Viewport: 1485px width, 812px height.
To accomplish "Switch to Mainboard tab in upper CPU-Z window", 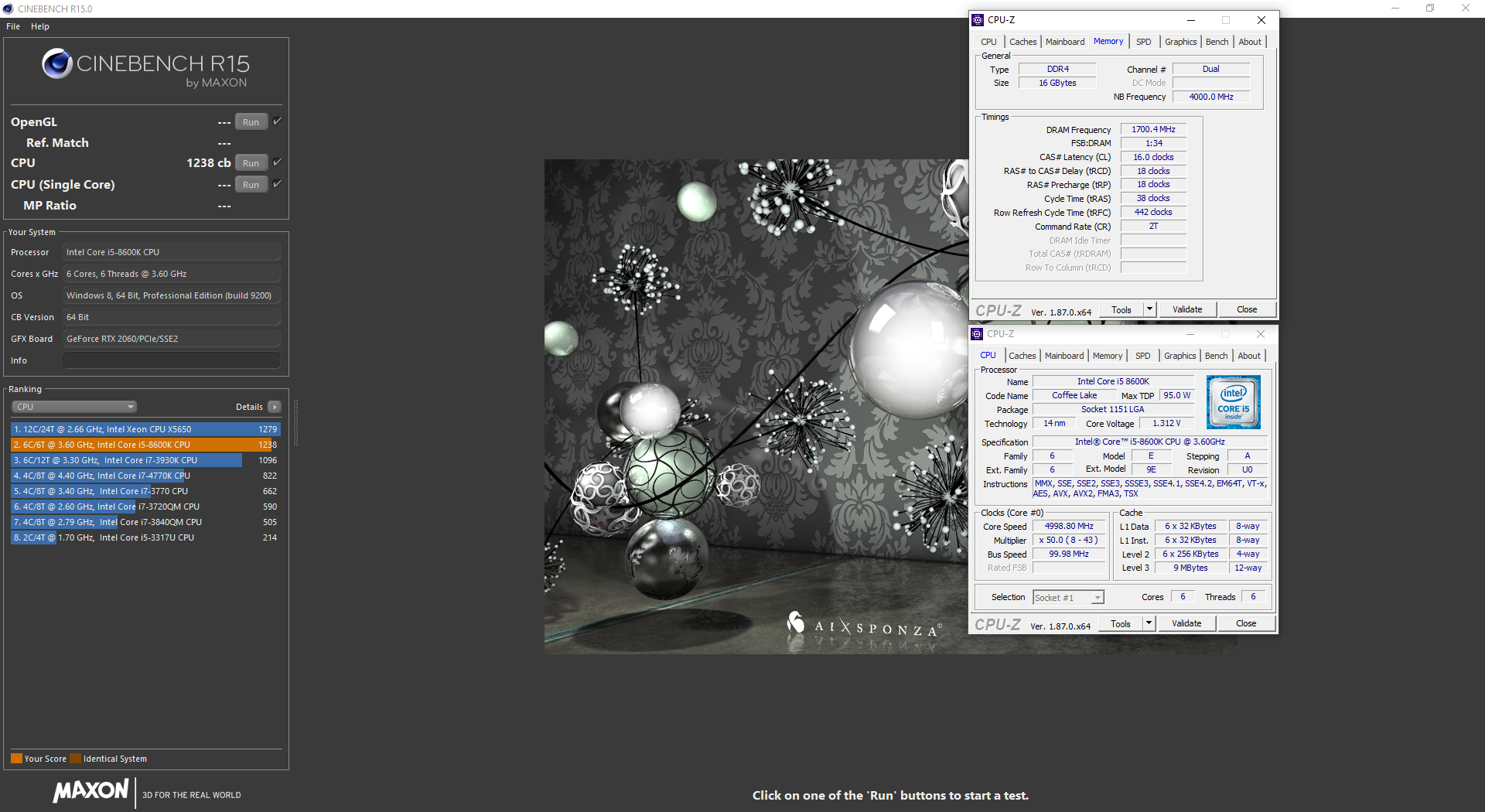I will click(x=1065, y=42).
